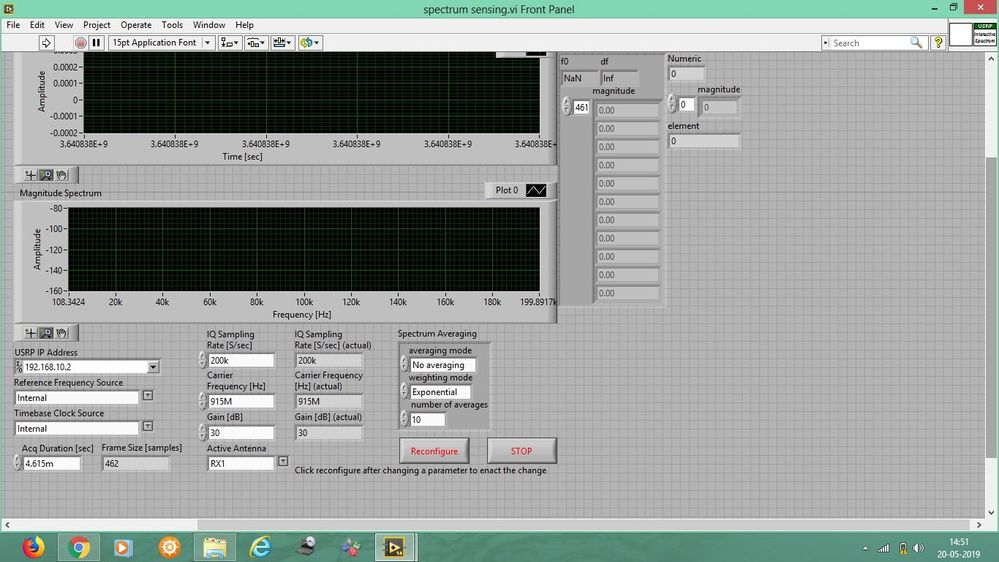This screenshot has height=562, width=999.
Task: Select the hand pan tool below Magnitude Spectrum
Action: (x=62, y=333)
